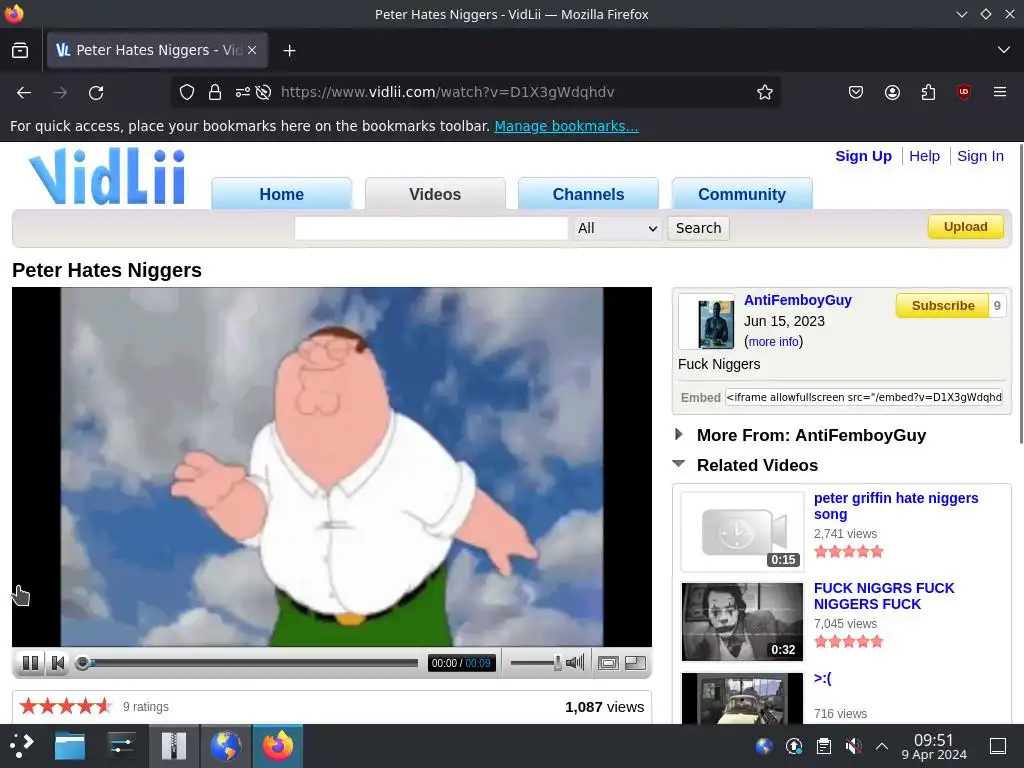Open the file manager taskbar icon
The width and height of the screenshot is (1024, 768).
point(70,745)
